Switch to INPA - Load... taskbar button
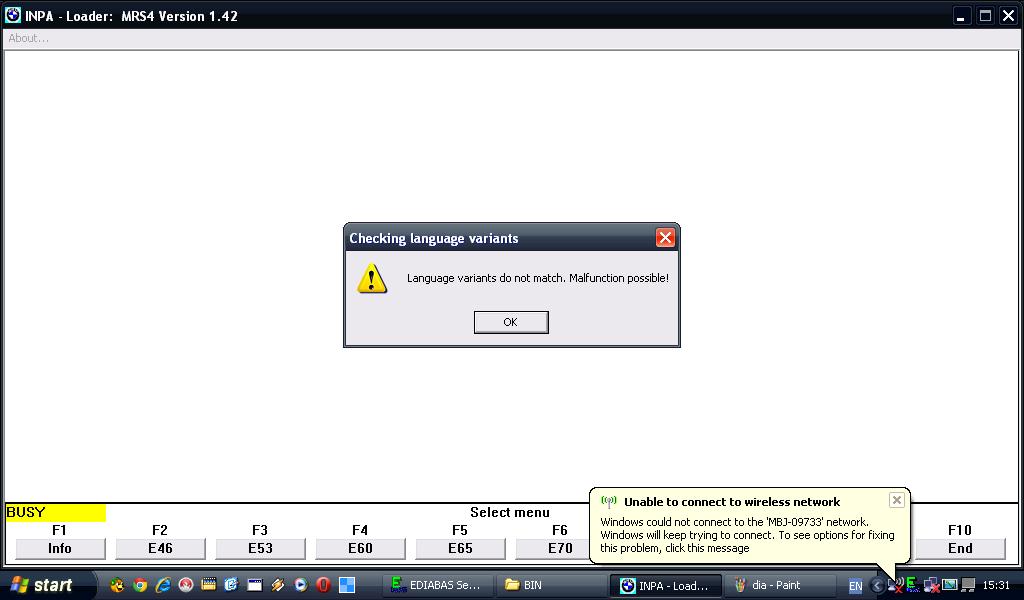Screen dimensions: 1024x600 click(x=666, y=585)
